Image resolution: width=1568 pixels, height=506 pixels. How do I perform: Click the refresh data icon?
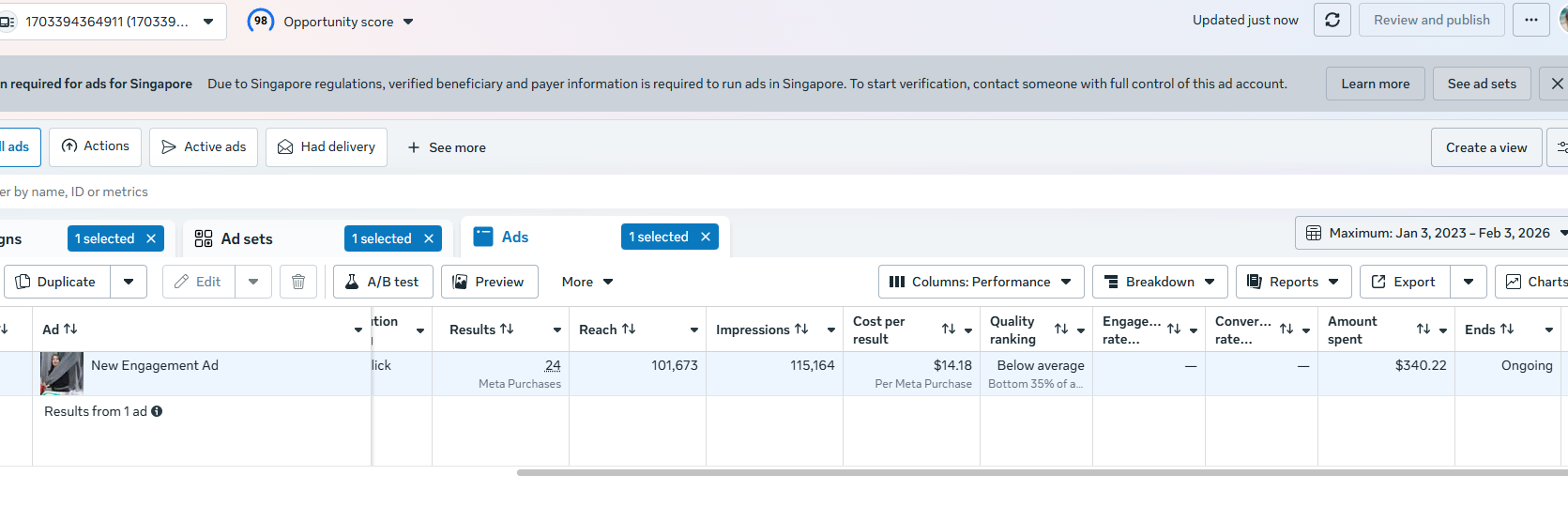coord(1332,20)
